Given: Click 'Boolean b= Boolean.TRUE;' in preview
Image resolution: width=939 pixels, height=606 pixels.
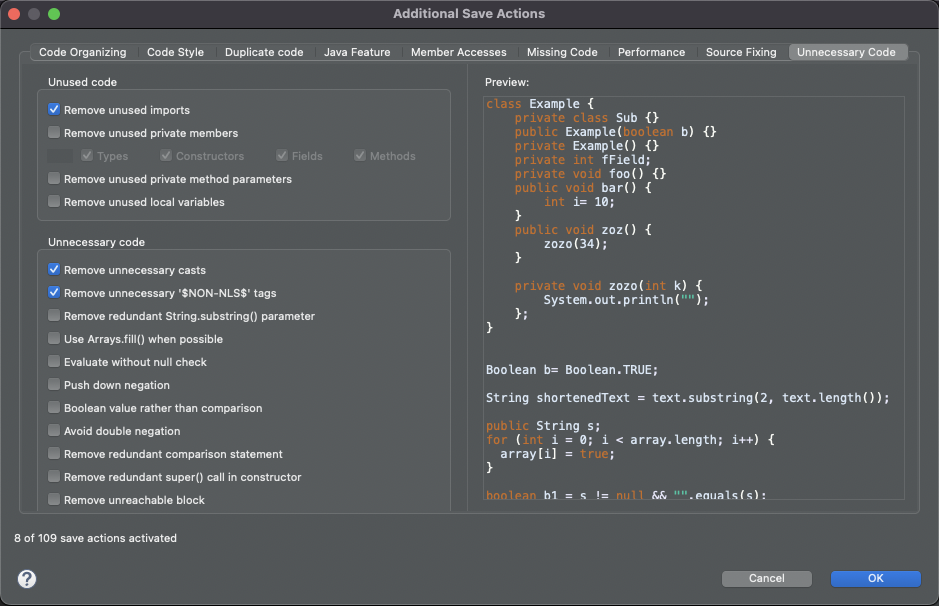Looking at the screenshot, I should click(x=572, y=369).
